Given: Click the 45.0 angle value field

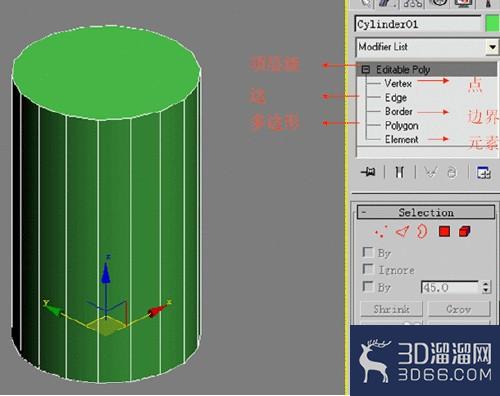Looking at the screenshot, I should tap(450, 287).
